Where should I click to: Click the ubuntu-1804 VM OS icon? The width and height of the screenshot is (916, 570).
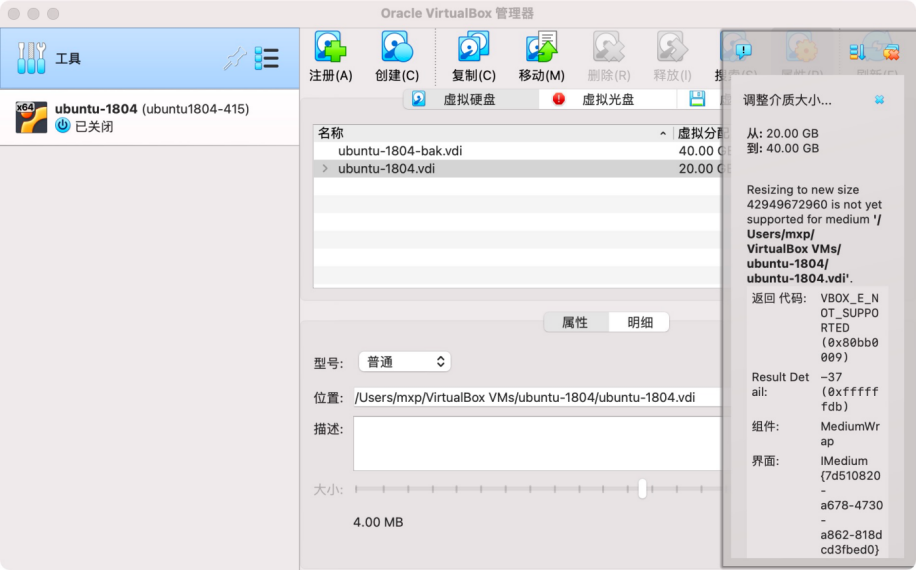31,117
